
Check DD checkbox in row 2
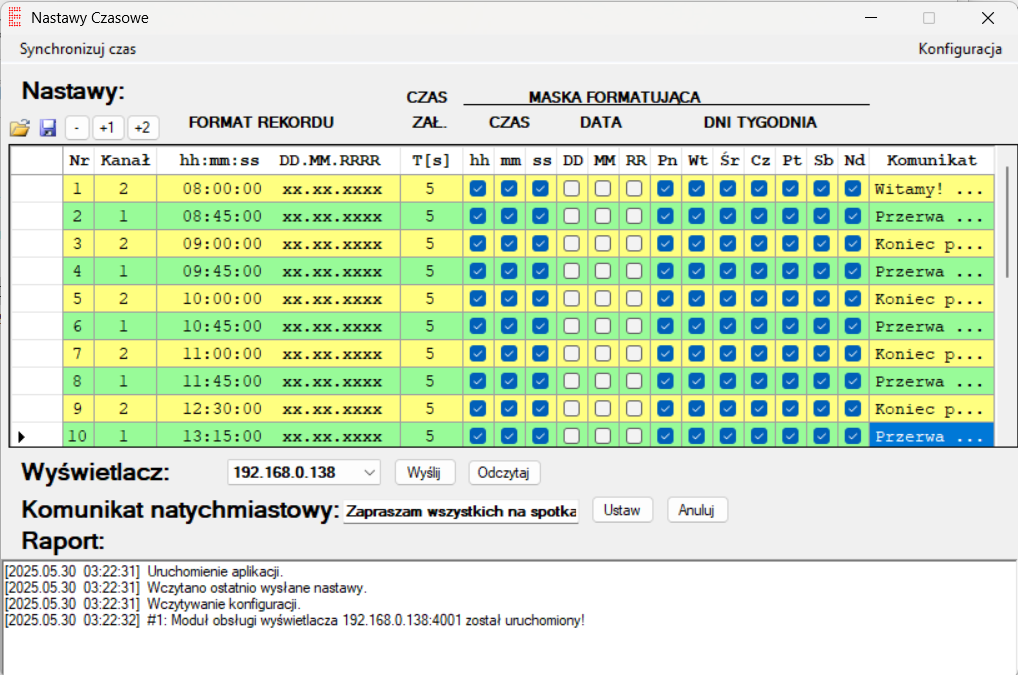tap(572, 216)
